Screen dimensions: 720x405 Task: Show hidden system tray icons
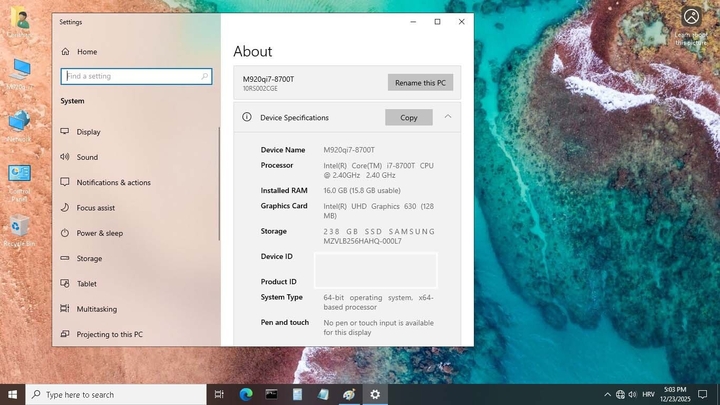tap(607, 394)
